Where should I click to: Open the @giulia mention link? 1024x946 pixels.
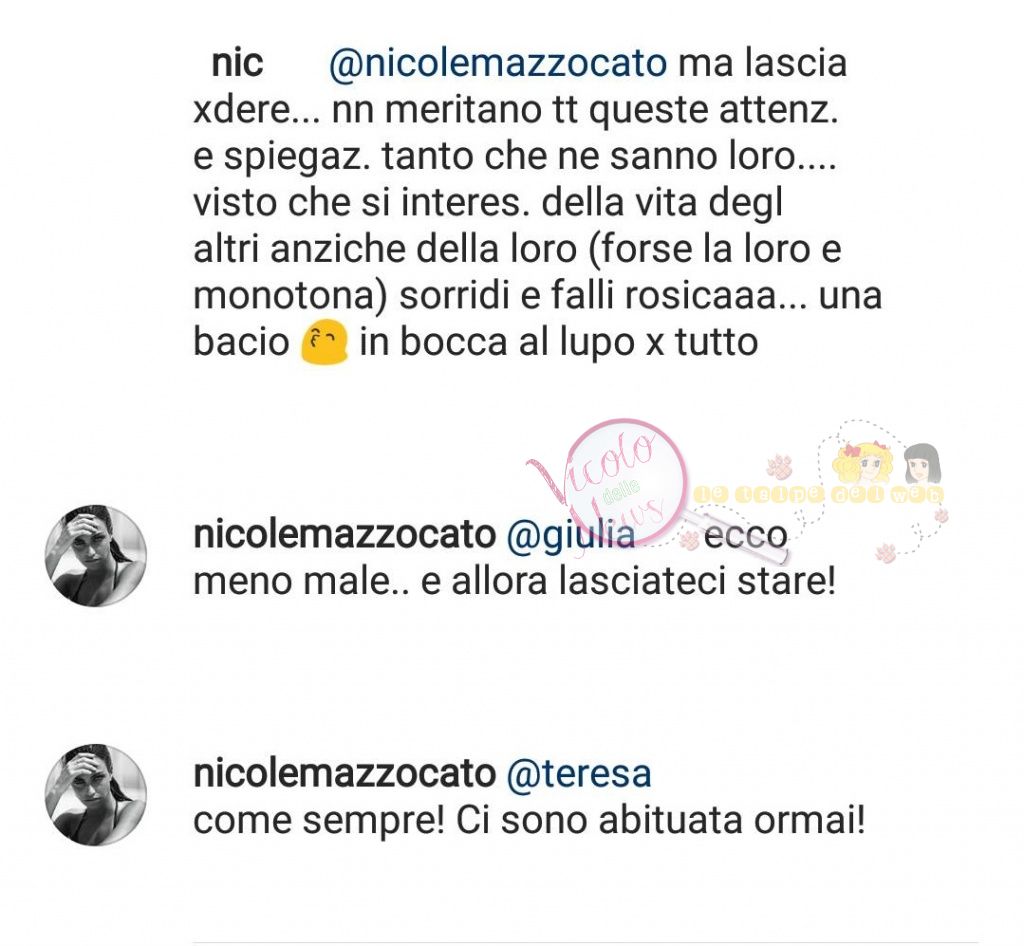coord(571,535)
